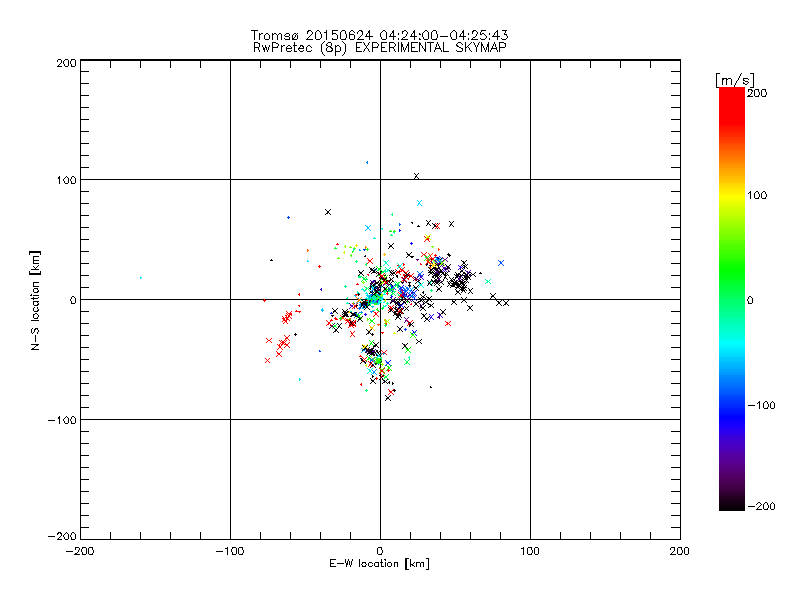Click the colorbar label "-200"
Screen dimensions: 800x600
click(x=761, y=507)
